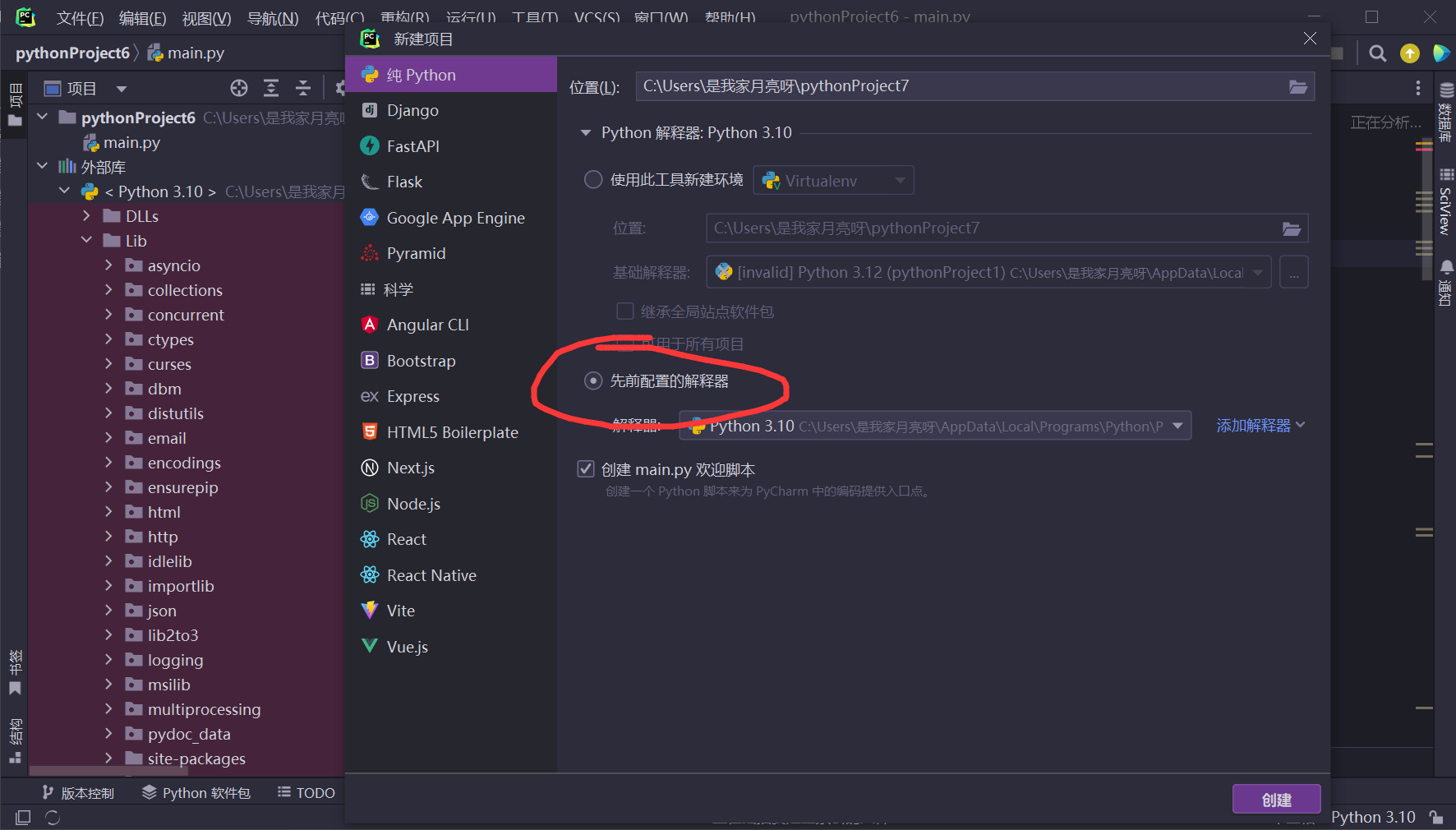Select 使用此工具新建环境 radio button

tap(592, 179)
